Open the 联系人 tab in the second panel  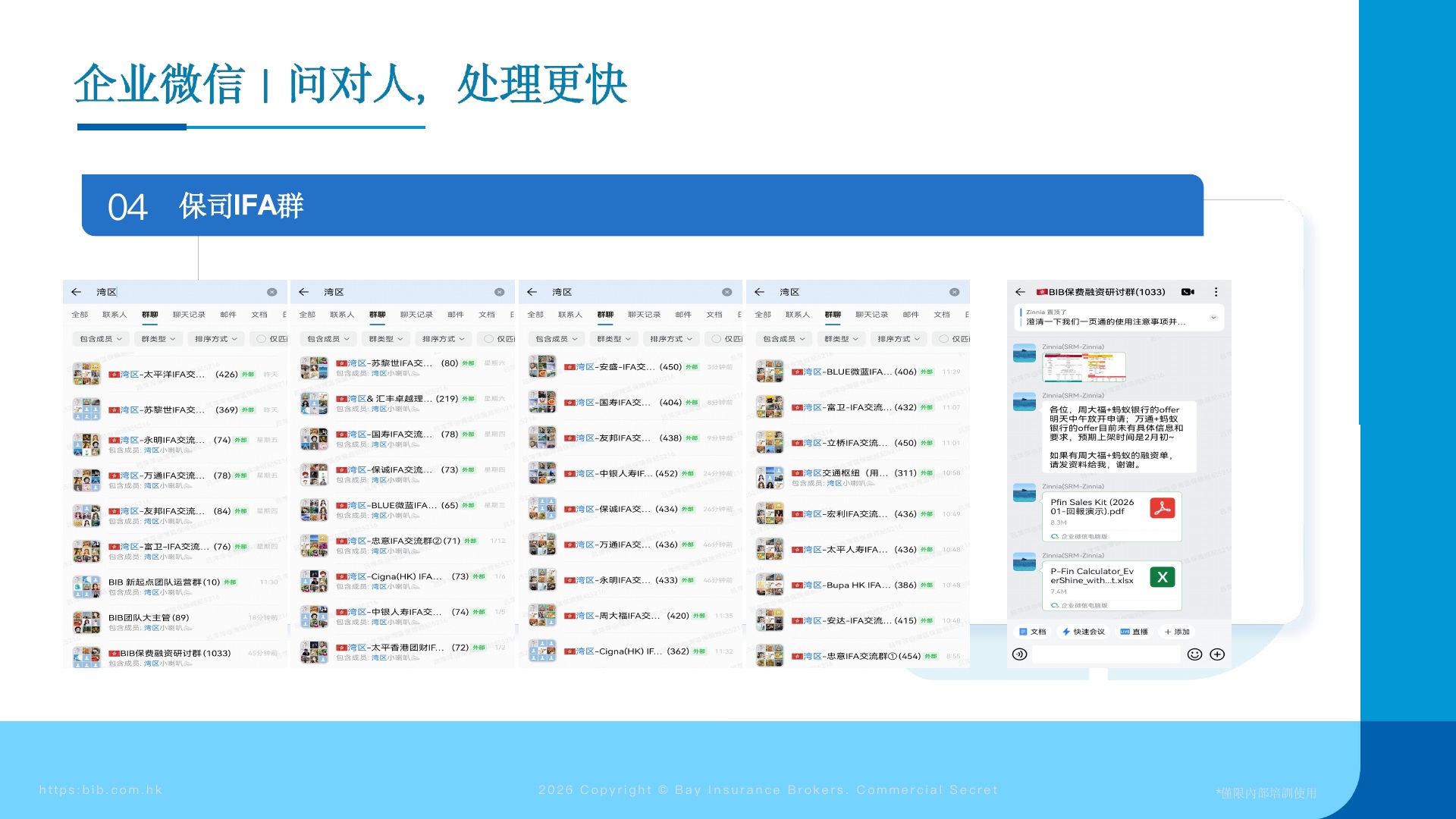point(342,315)
